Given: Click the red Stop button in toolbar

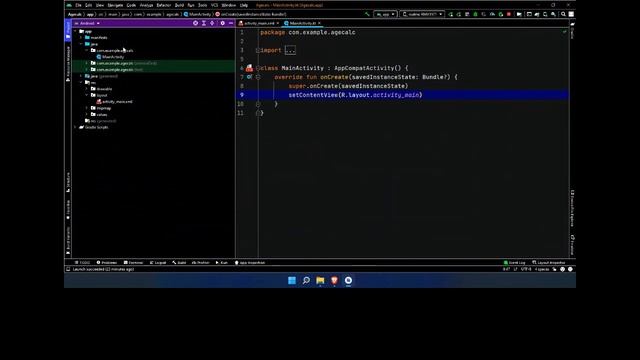Looking at the screenshot, I should pyautogui.click(x=509, y=14).
